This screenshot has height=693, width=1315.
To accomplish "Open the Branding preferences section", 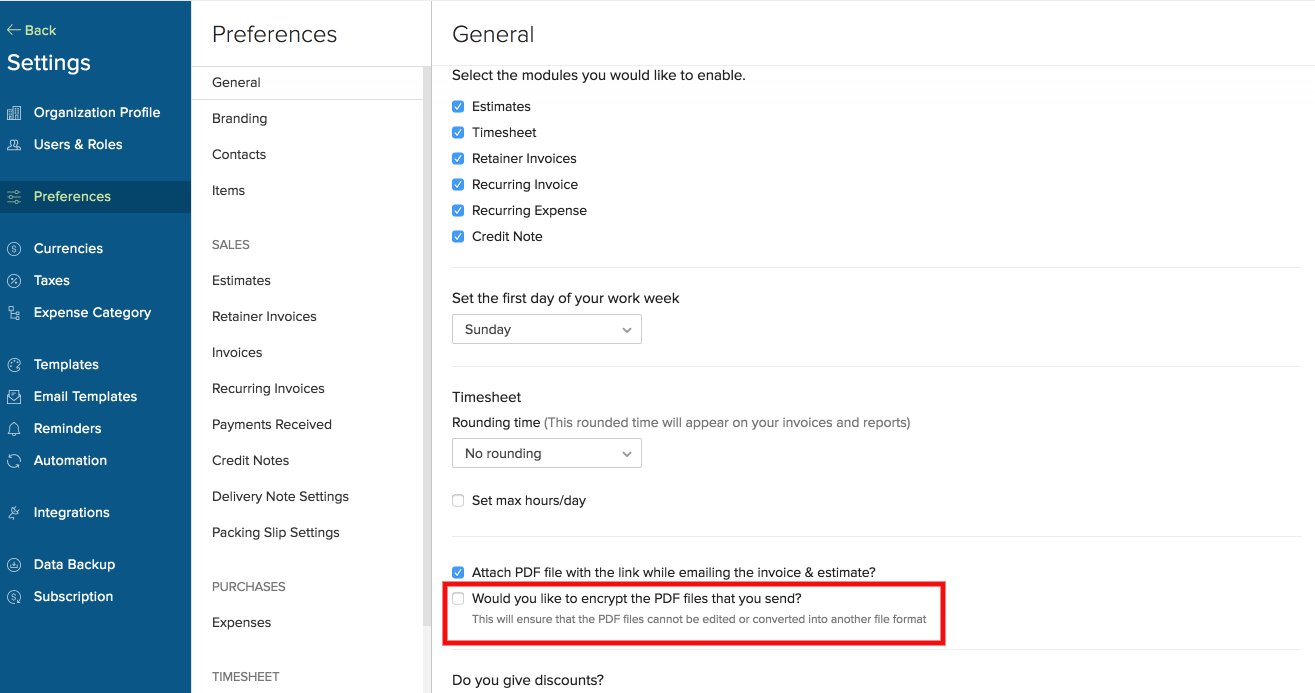I will click(239, 118).
